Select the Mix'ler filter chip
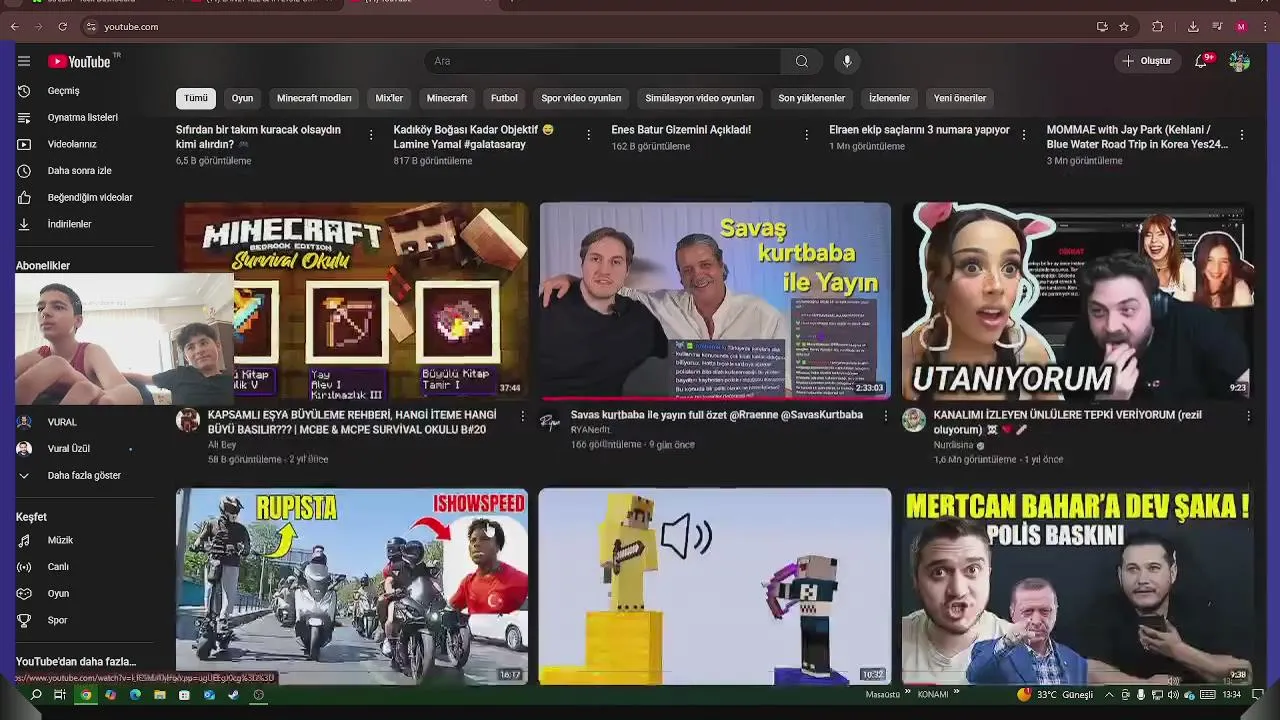Viewport: 1280px width, 720px height. point(389,98)
